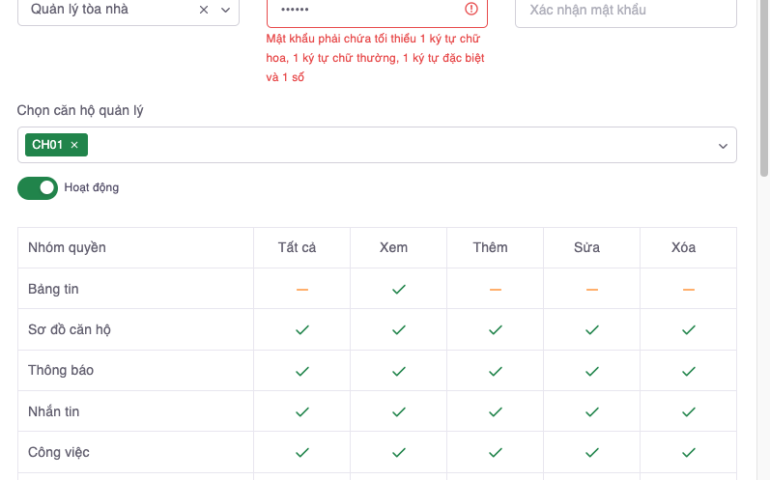Click the password error warning icon
Screen dimensions: 770x480
[x=472, y=10]
